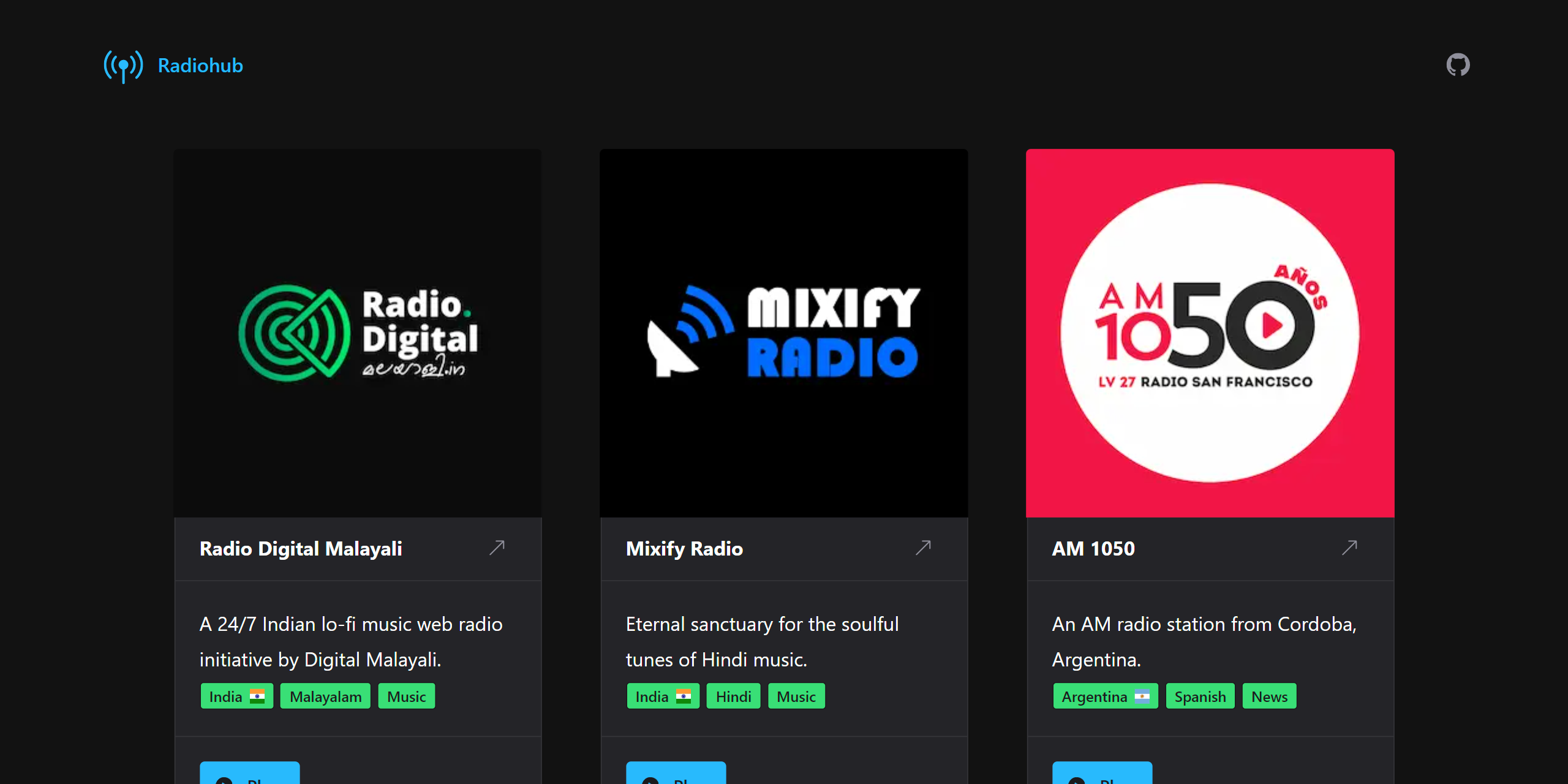This screenshot has width=1568, height=784.
Task: Click Music tag on Radio Digital Malayali card
Action: pos(407,696)
